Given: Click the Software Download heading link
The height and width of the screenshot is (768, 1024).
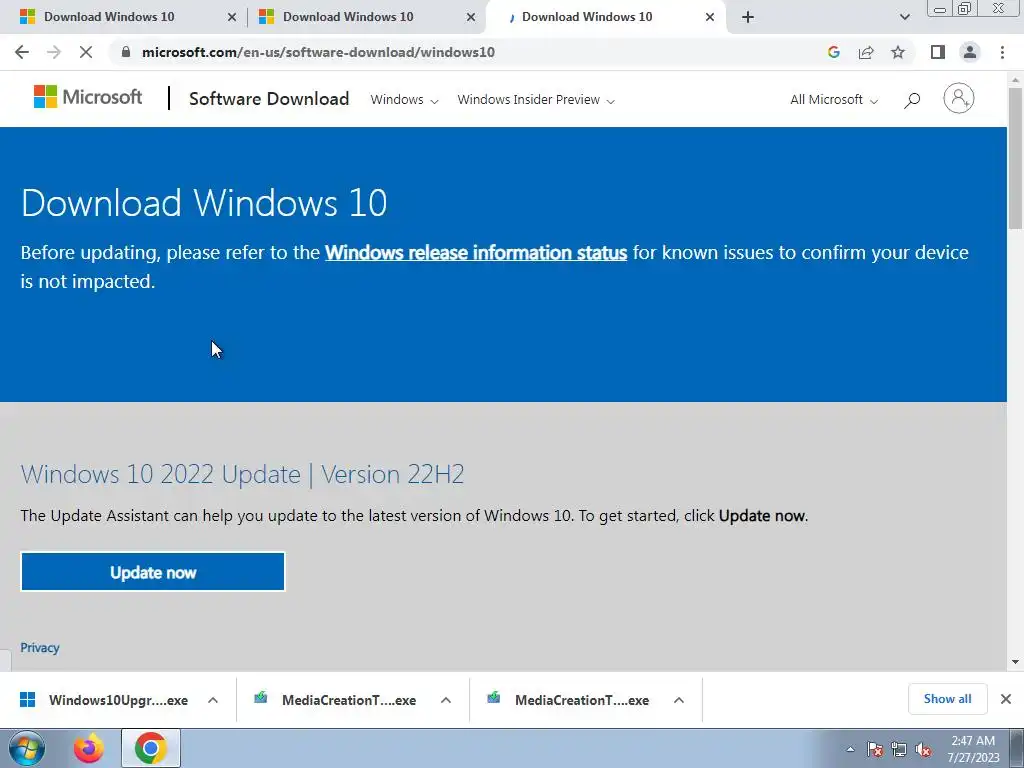Looking at the screenshot, I should (x=269, y=99).
